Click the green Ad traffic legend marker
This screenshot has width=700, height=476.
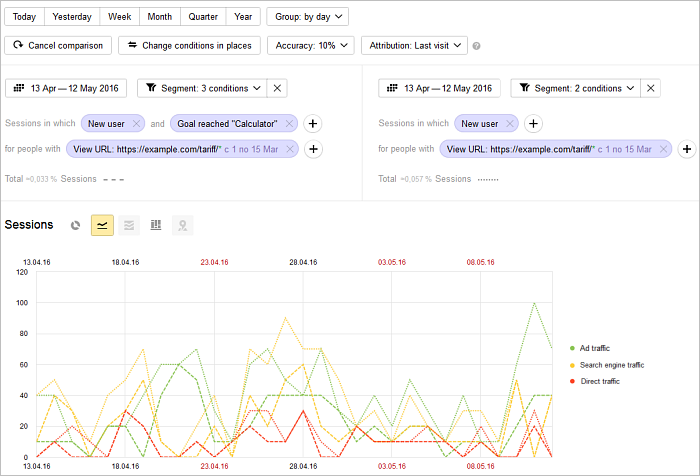(x=572, y=348)
